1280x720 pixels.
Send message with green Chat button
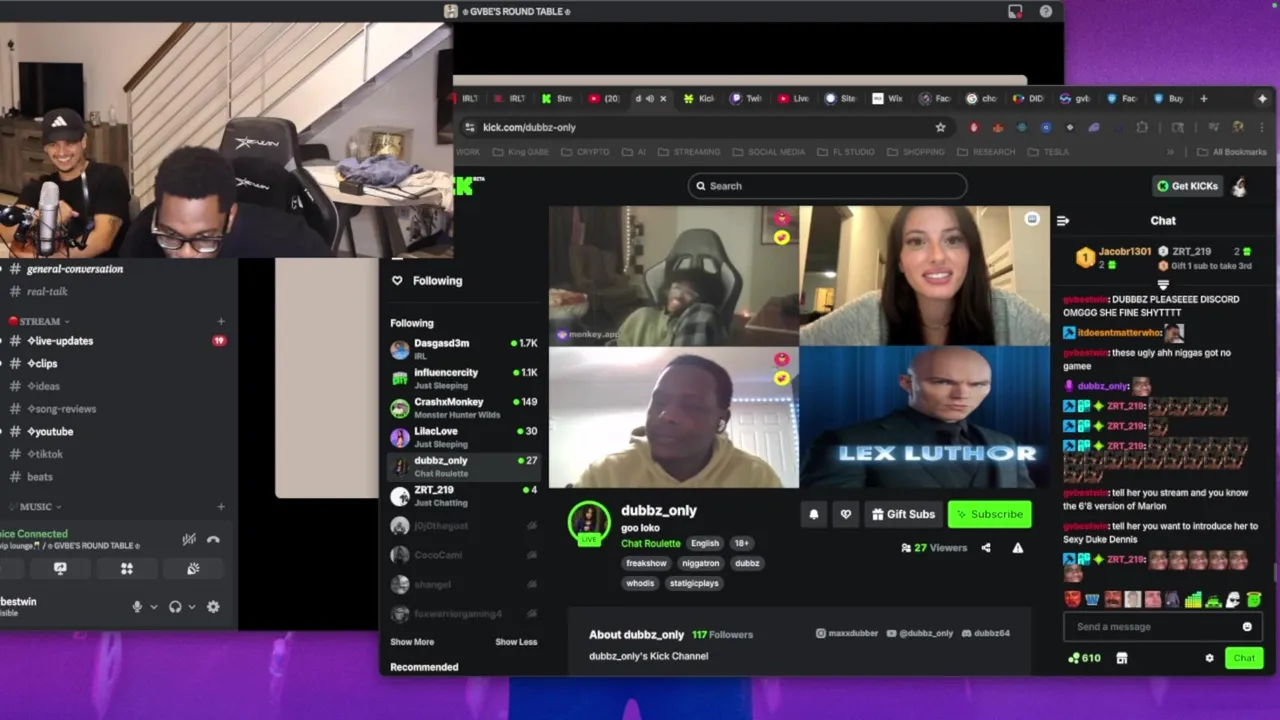click(x=1244, y=658)
